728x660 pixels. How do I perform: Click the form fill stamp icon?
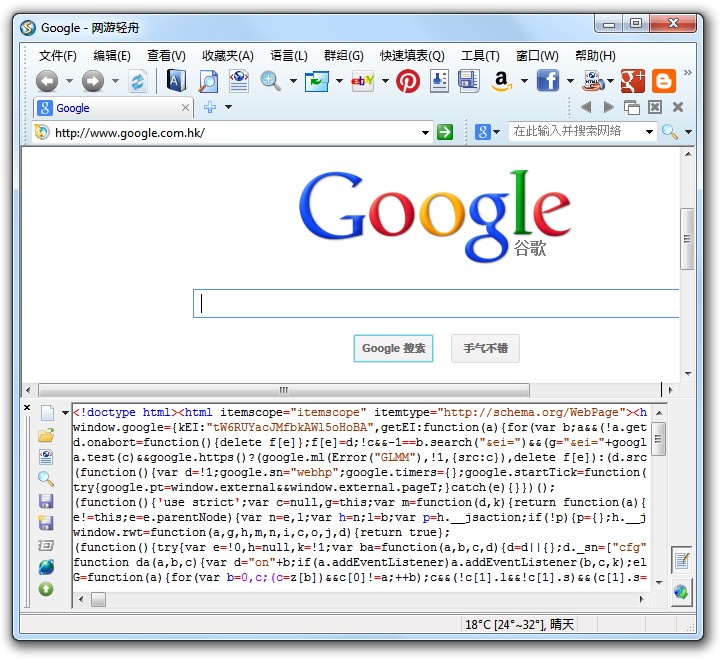tap(439, 81)
